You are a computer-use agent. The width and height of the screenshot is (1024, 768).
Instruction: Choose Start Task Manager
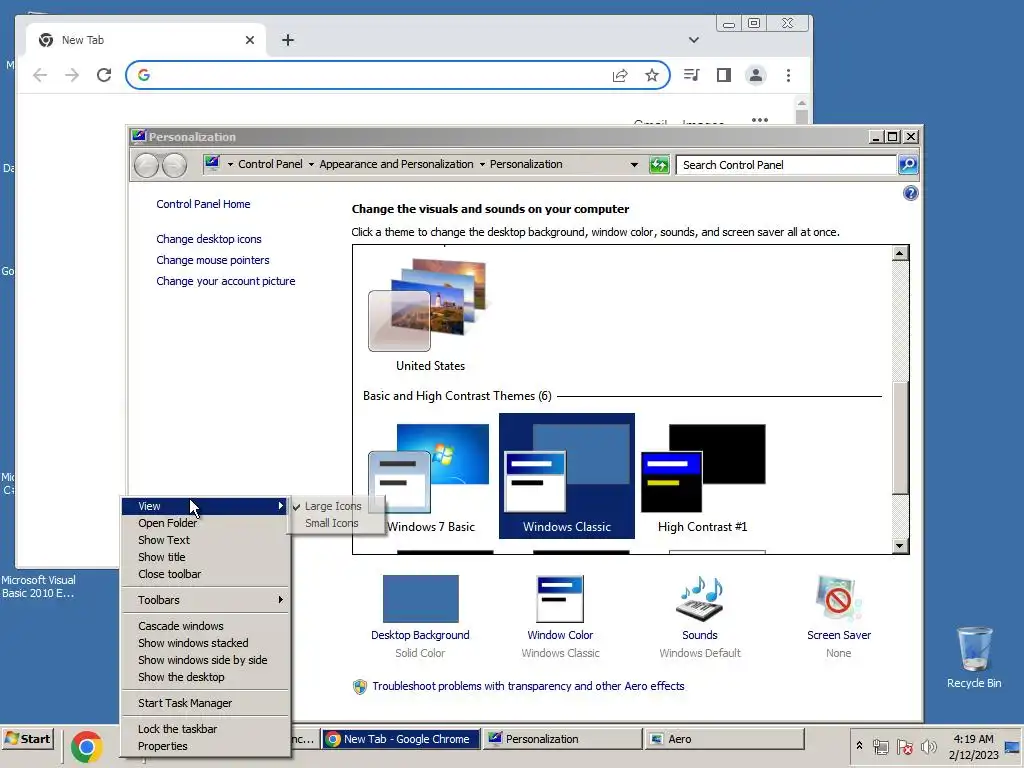(x=204, y=703)
